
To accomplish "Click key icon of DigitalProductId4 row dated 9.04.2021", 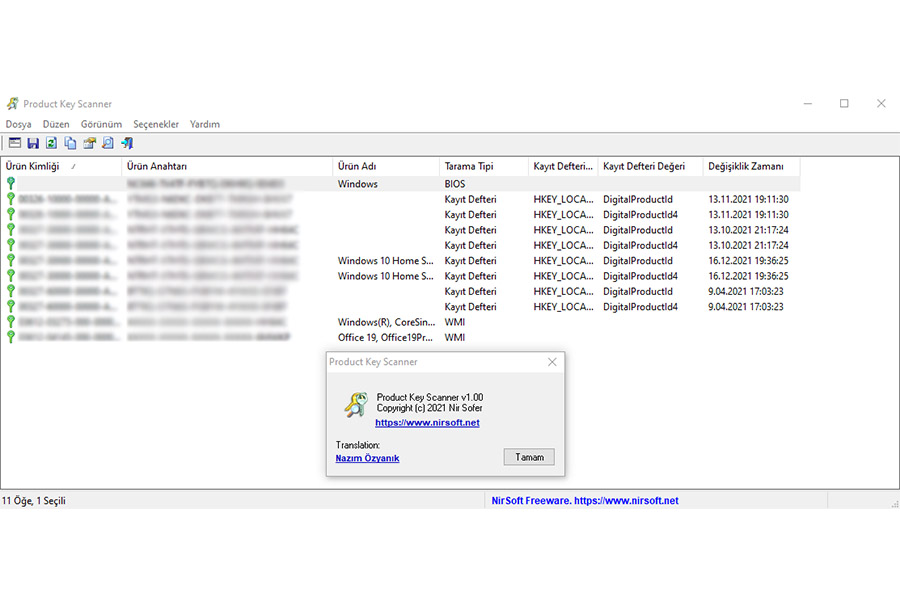I will 11,307.
